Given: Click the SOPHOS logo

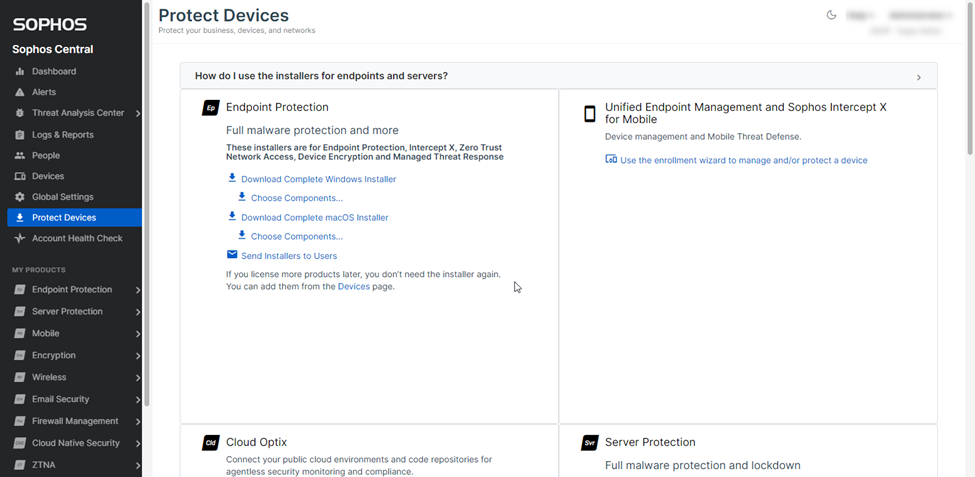Looking at the screenshot, I should click(50, 25).
